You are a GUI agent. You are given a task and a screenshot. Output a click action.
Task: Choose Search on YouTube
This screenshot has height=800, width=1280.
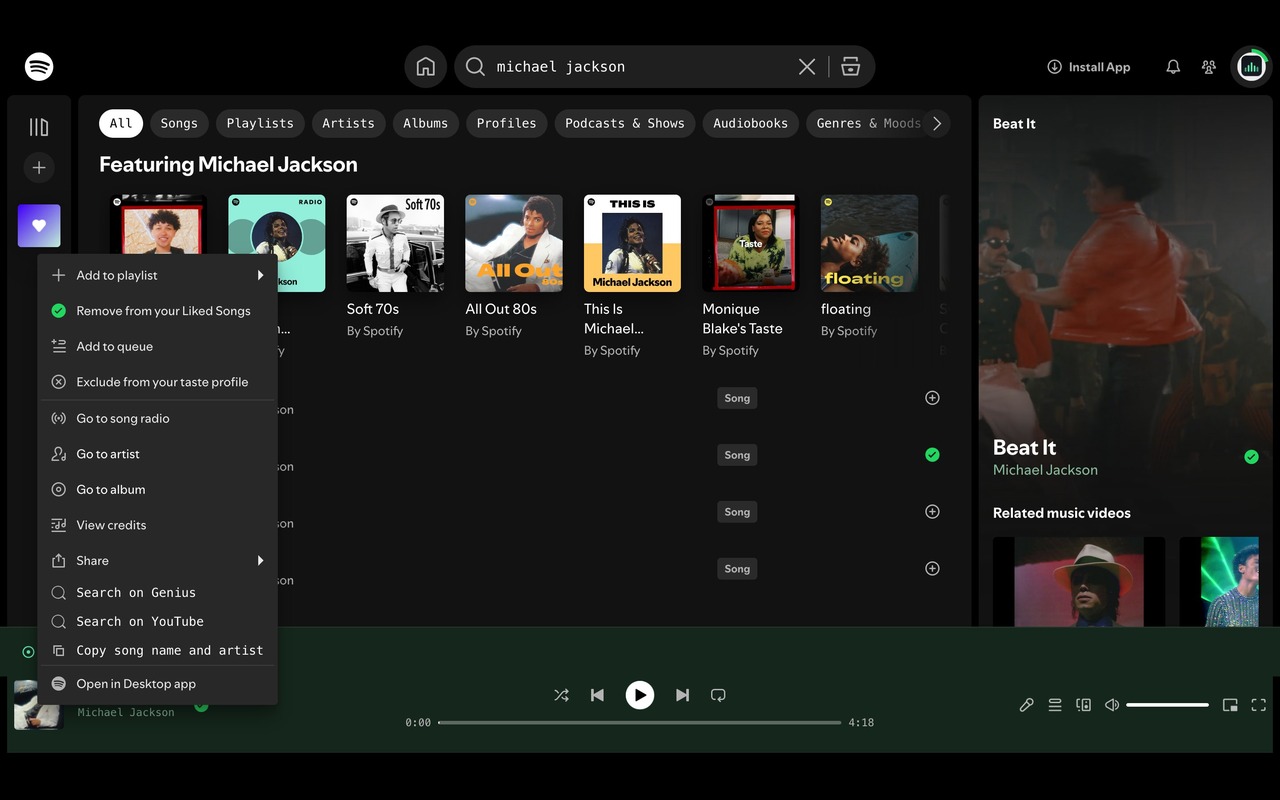[157, 621]
